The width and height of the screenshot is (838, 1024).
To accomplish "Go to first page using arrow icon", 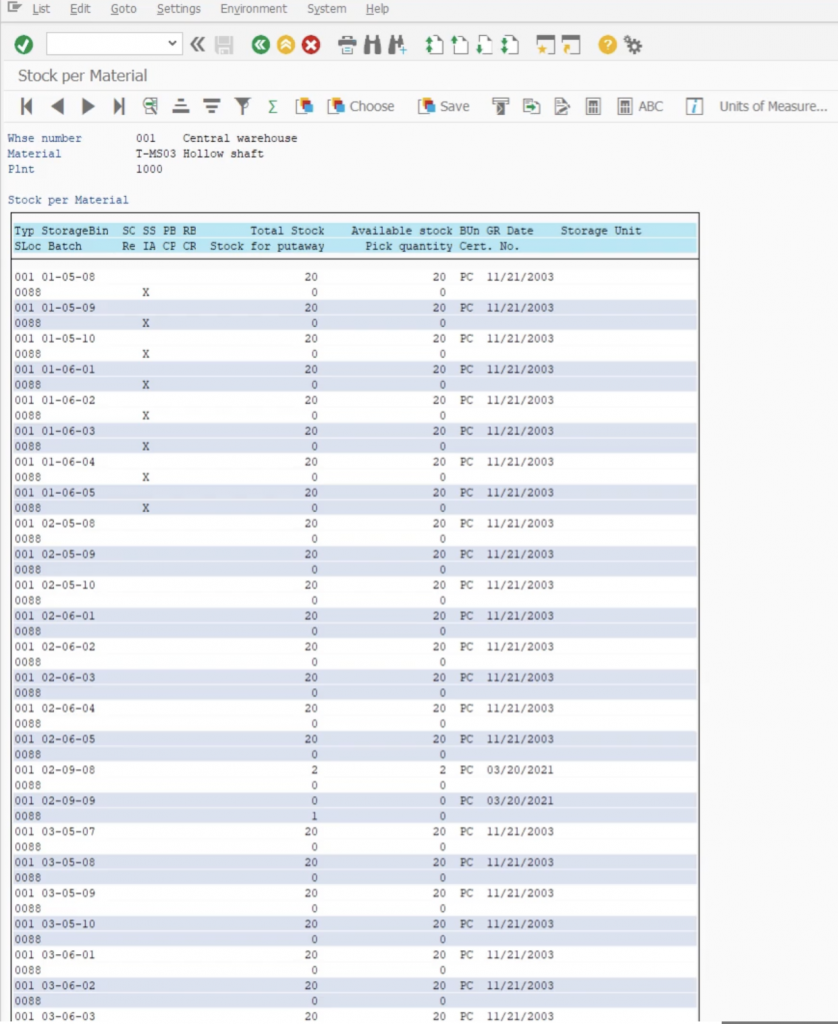I will click(x=27, y=106).
